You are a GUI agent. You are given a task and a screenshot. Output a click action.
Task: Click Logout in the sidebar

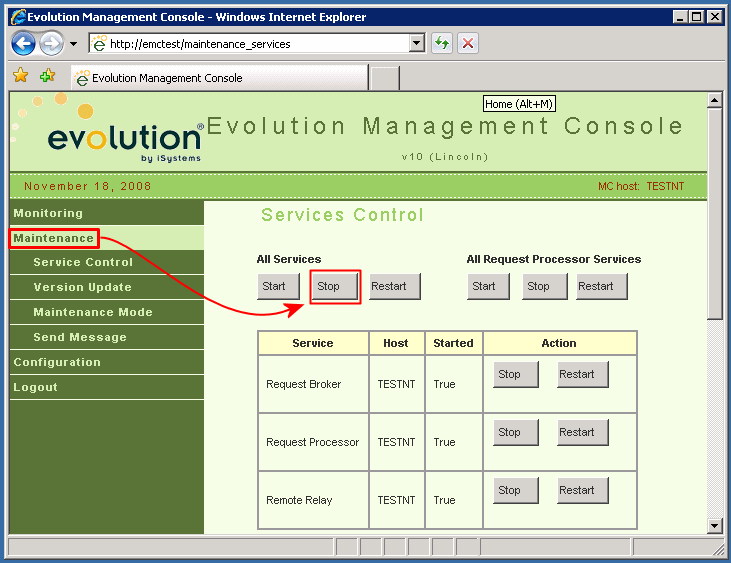[36, 387]
